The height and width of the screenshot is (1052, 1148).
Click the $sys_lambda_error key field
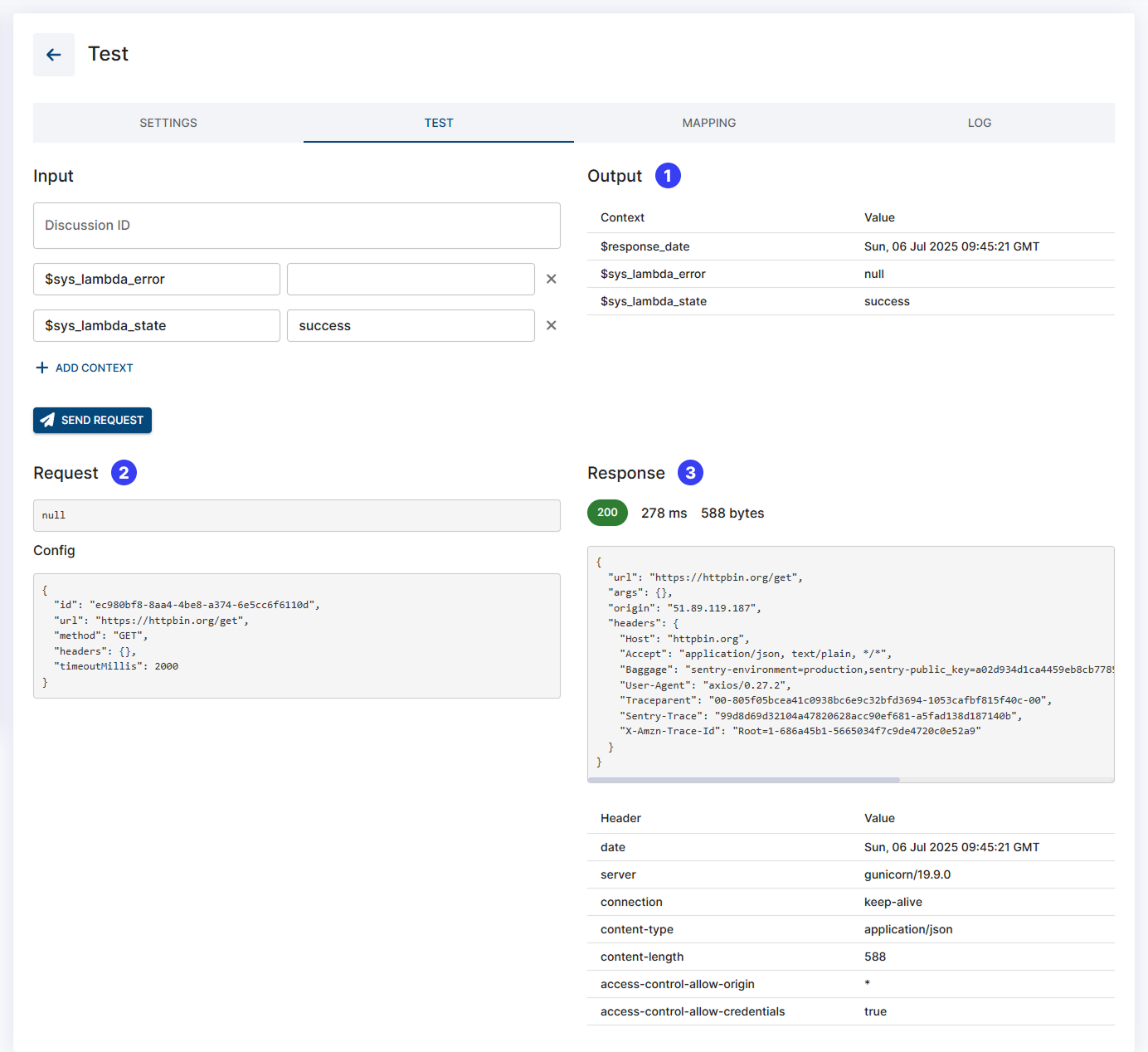coord(157,279)
